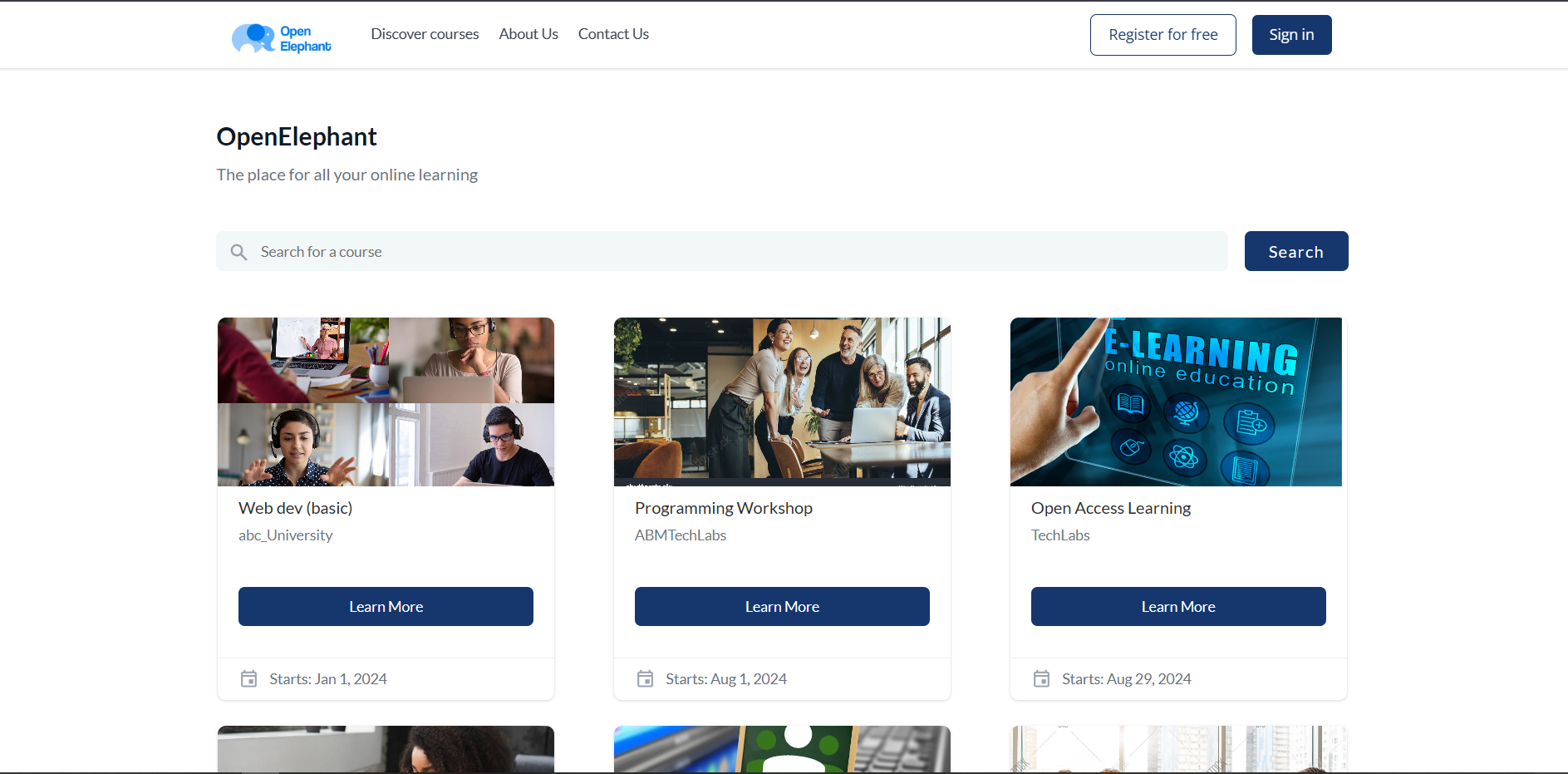Click the ABMTechLabs provider name
Viewport: 1568px width, 774px height.
[681, 535]
